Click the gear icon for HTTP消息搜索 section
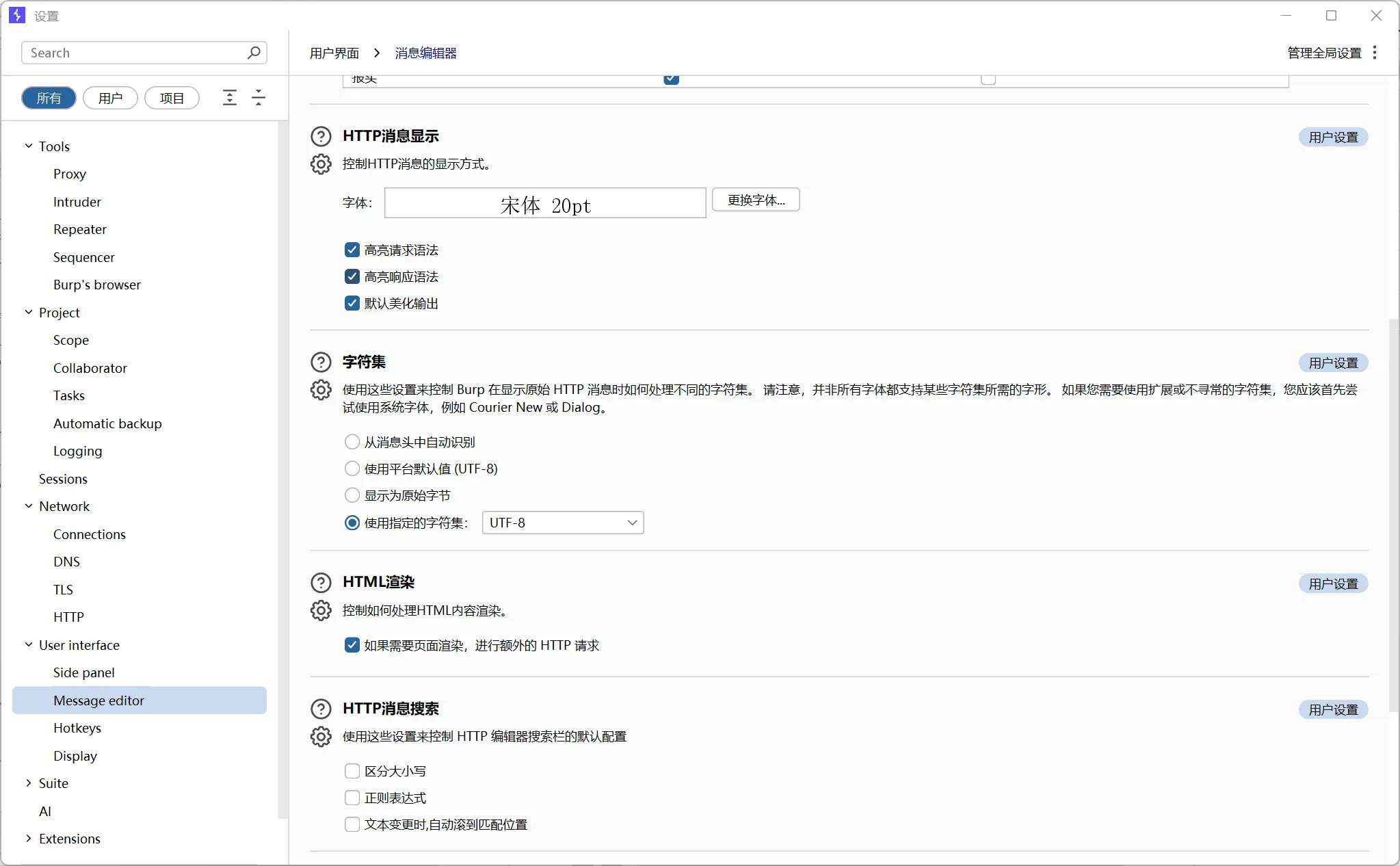 [321, 737]
